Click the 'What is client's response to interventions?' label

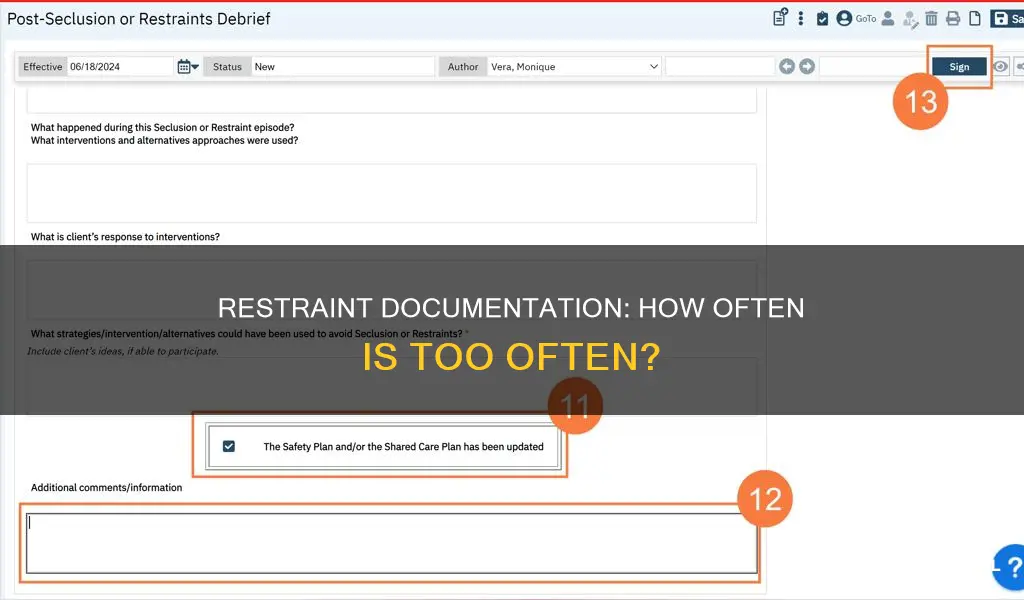125,237
